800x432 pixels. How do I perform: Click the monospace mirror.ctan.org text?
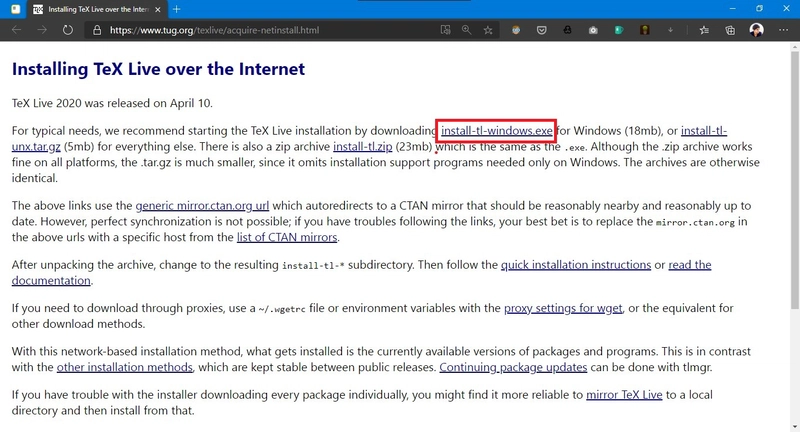[695, 222]
